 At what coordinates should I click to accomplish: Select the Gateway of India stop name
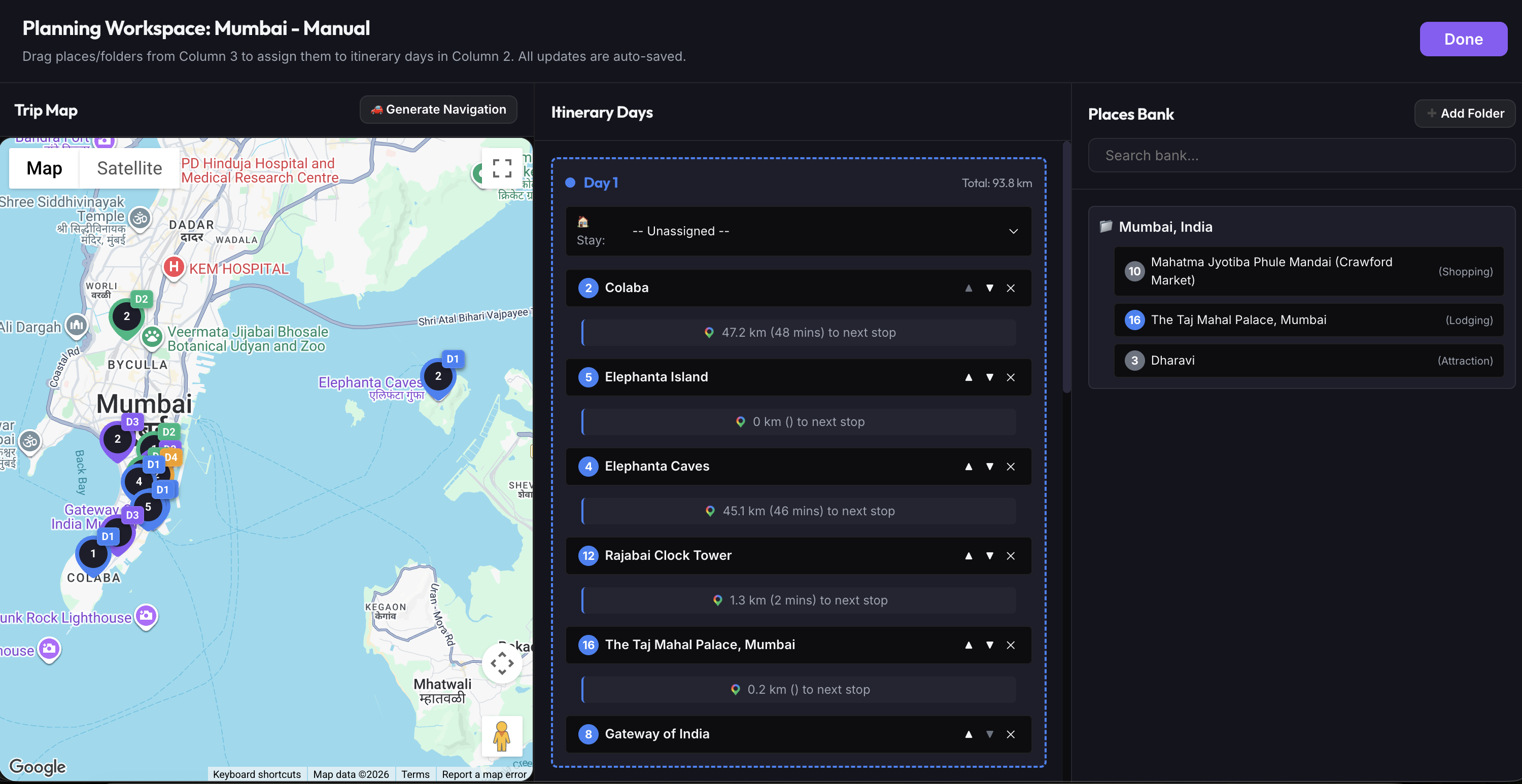(x=657, y=734)
